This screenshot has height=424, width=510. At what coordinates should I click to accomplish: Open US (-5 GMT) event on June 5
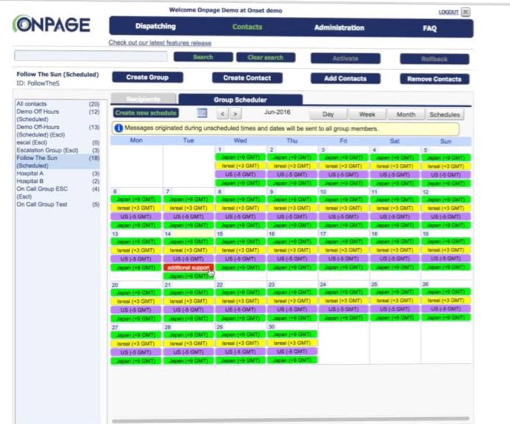coord(446,175)
